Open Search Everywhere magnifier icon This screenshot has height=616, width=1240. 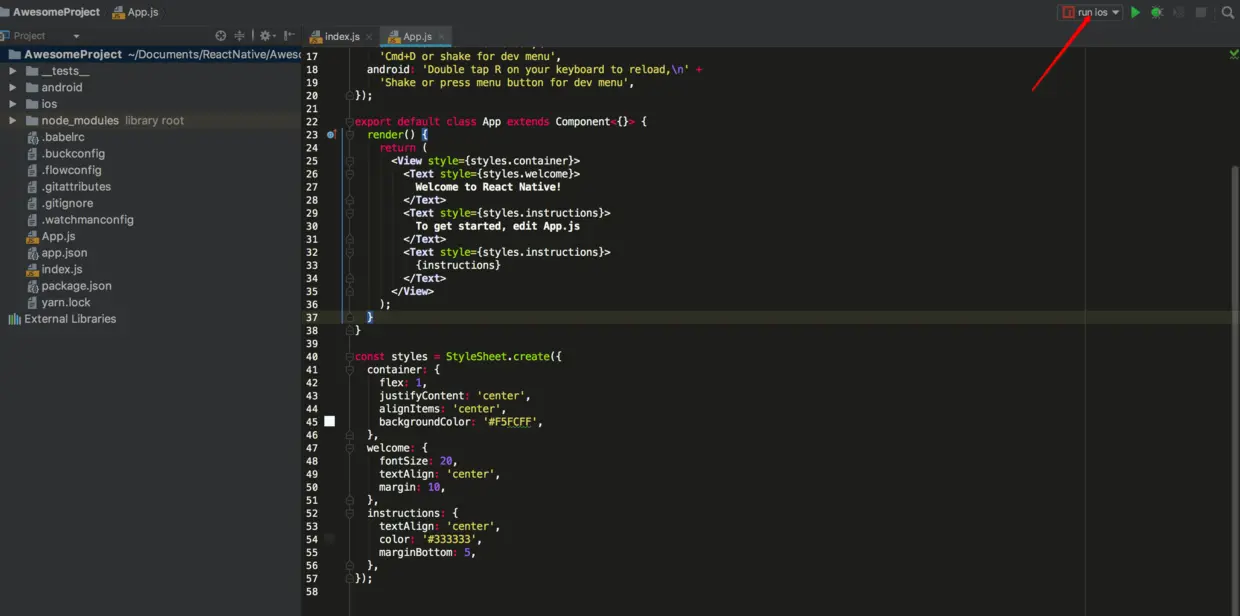click(x=1228, y=12)
